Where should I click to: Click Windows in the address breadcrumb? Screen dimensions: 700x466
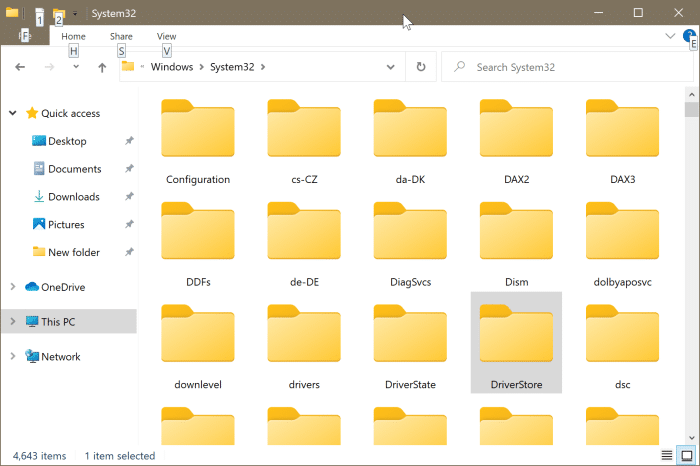[x=172, y=67]
